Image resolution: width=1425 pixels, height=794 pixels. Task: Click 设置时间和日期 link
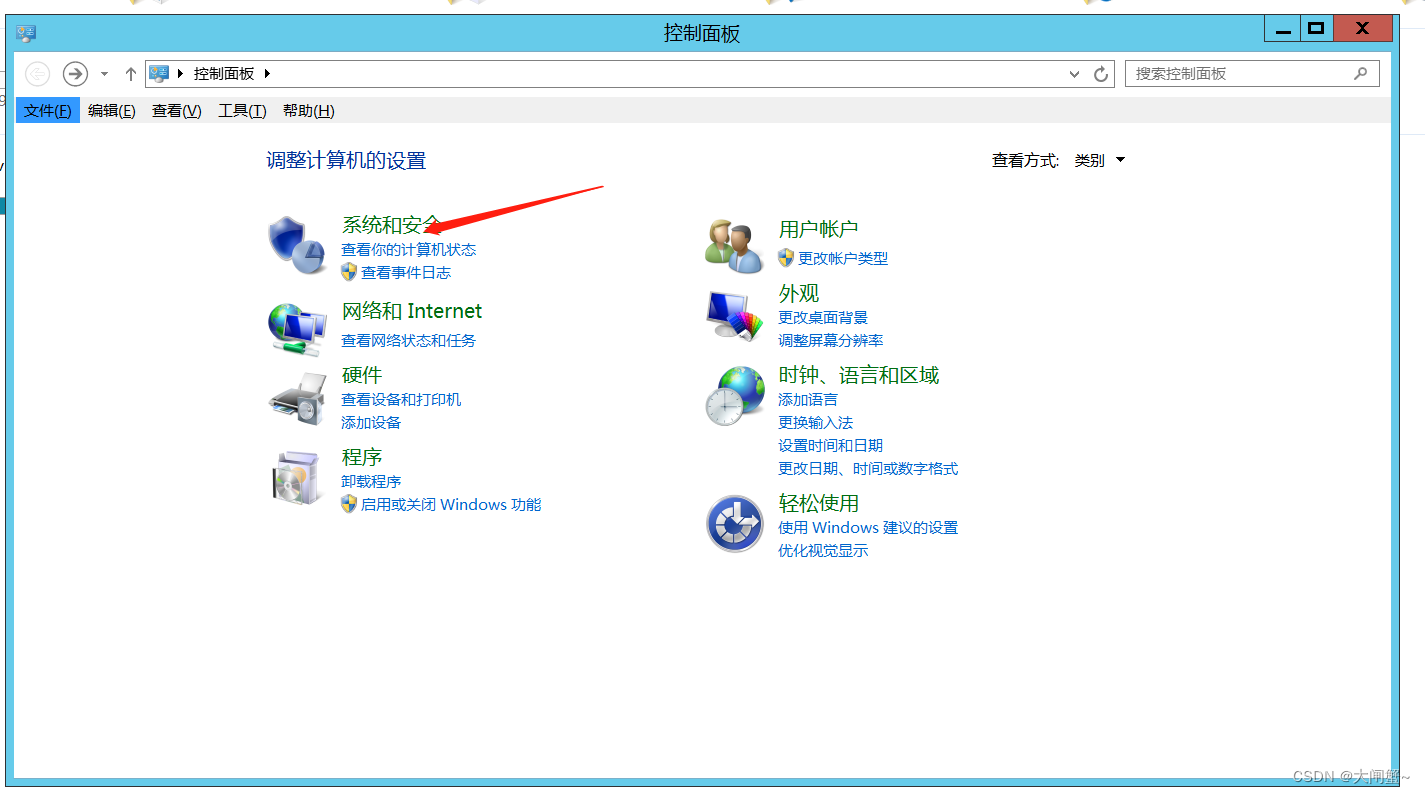click(x=831, y=446)
